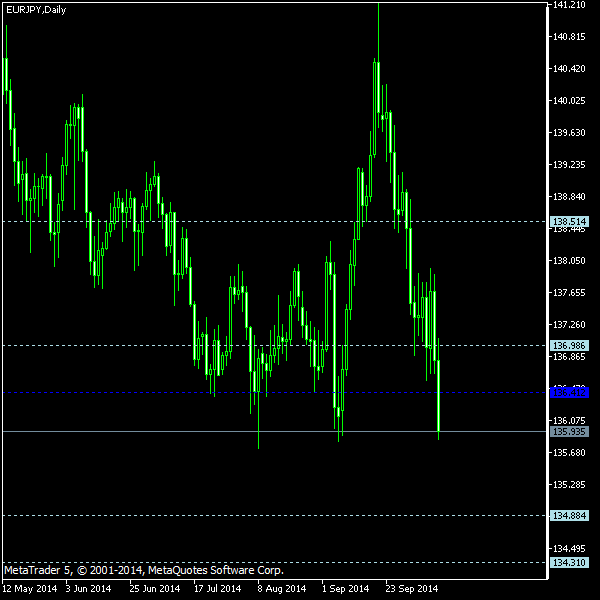
Task: Select the blue dashed horizontal line
Action: tap(274, 393)
